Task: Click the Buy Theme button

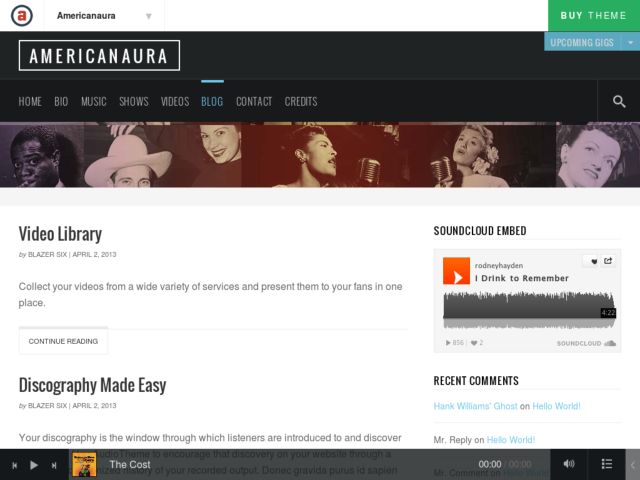Action: [x=593, y=16]
